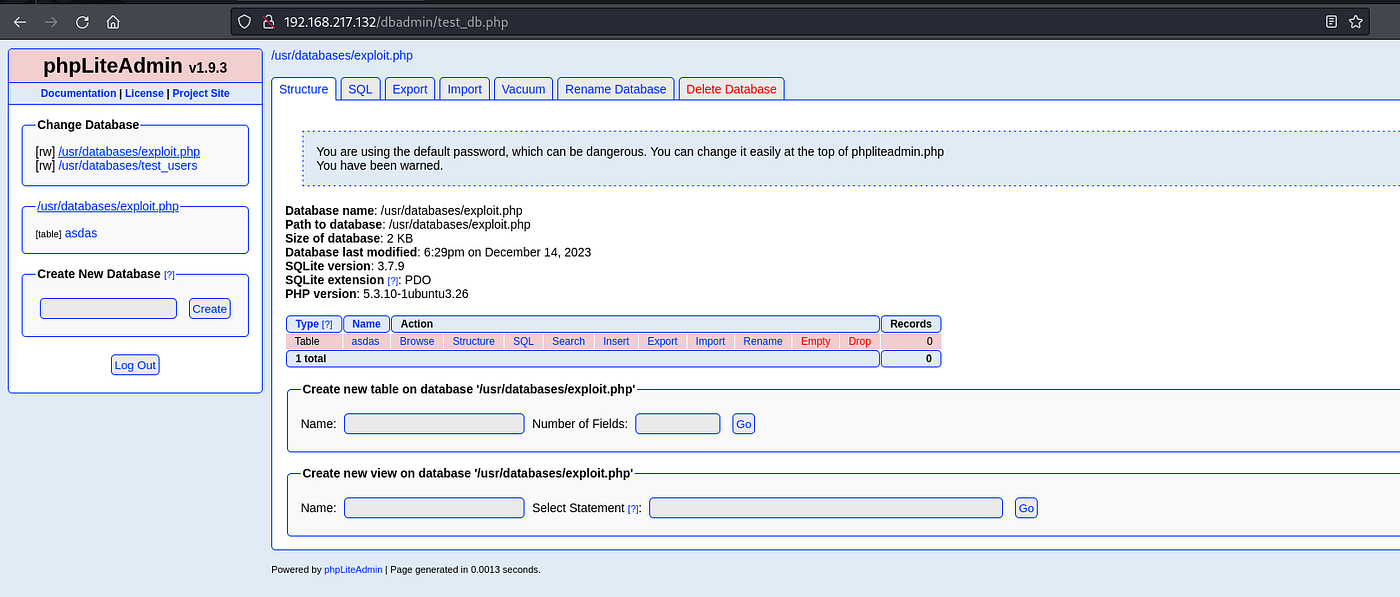
Task: Open the Documentation link
Action: tap(78, 93)
